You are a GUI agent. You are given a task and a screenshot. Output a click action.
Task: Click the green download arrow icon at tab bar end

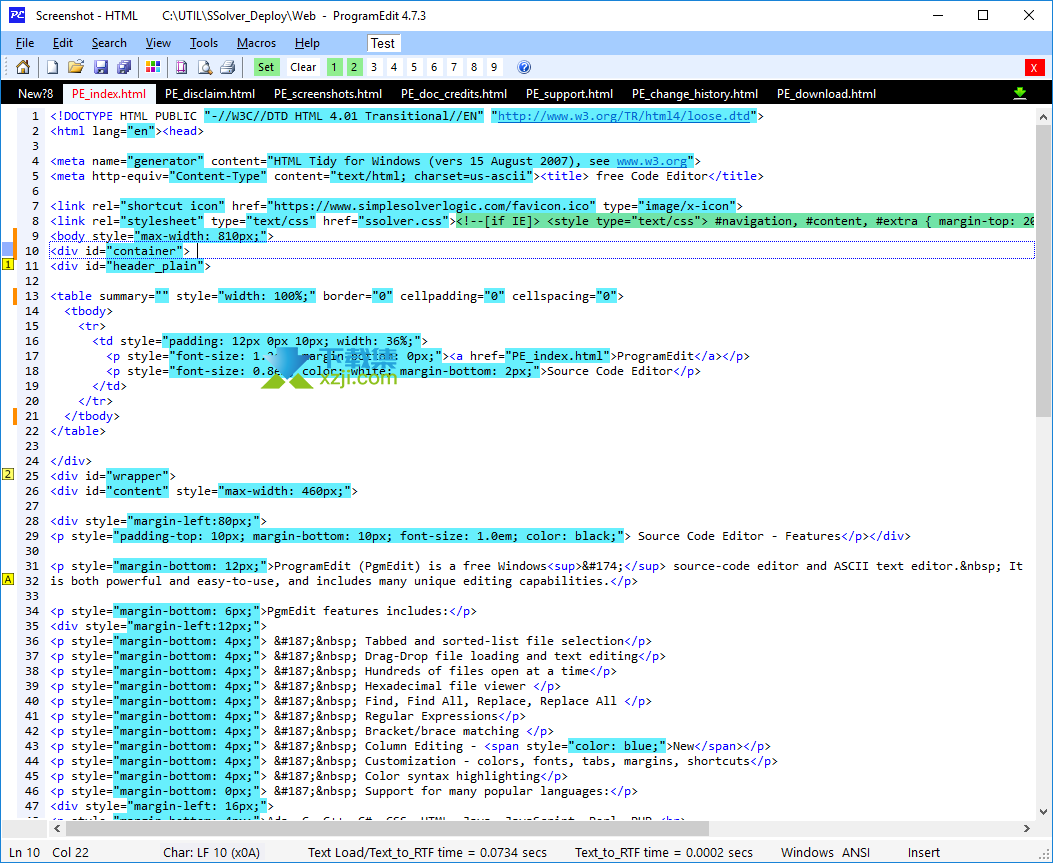click(1020, 93)
